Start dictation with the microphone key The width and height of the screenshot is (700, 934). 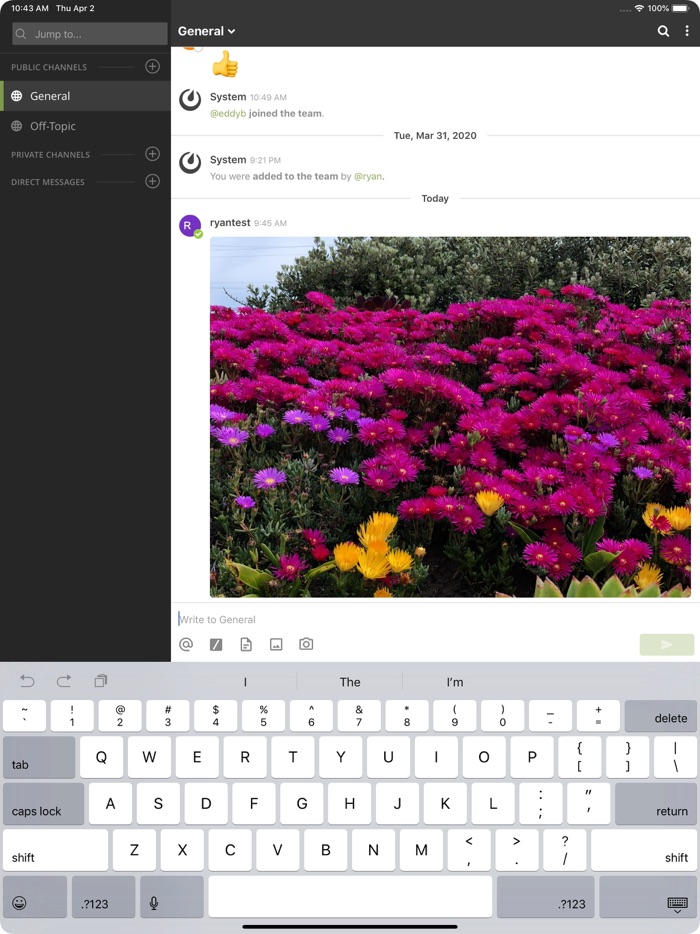(172, 896)
